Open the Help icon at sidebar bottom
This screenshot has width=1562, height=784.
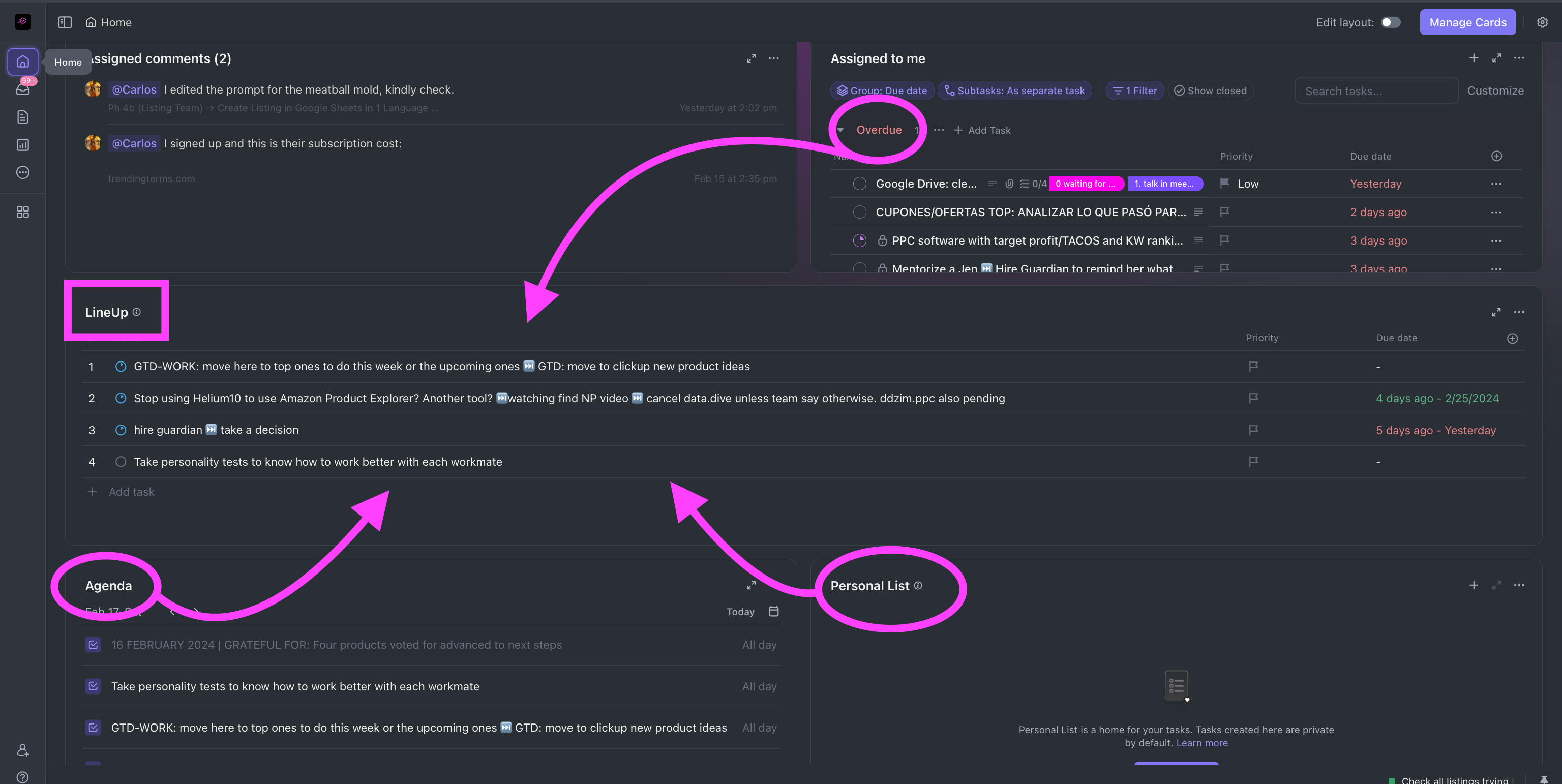22,777
